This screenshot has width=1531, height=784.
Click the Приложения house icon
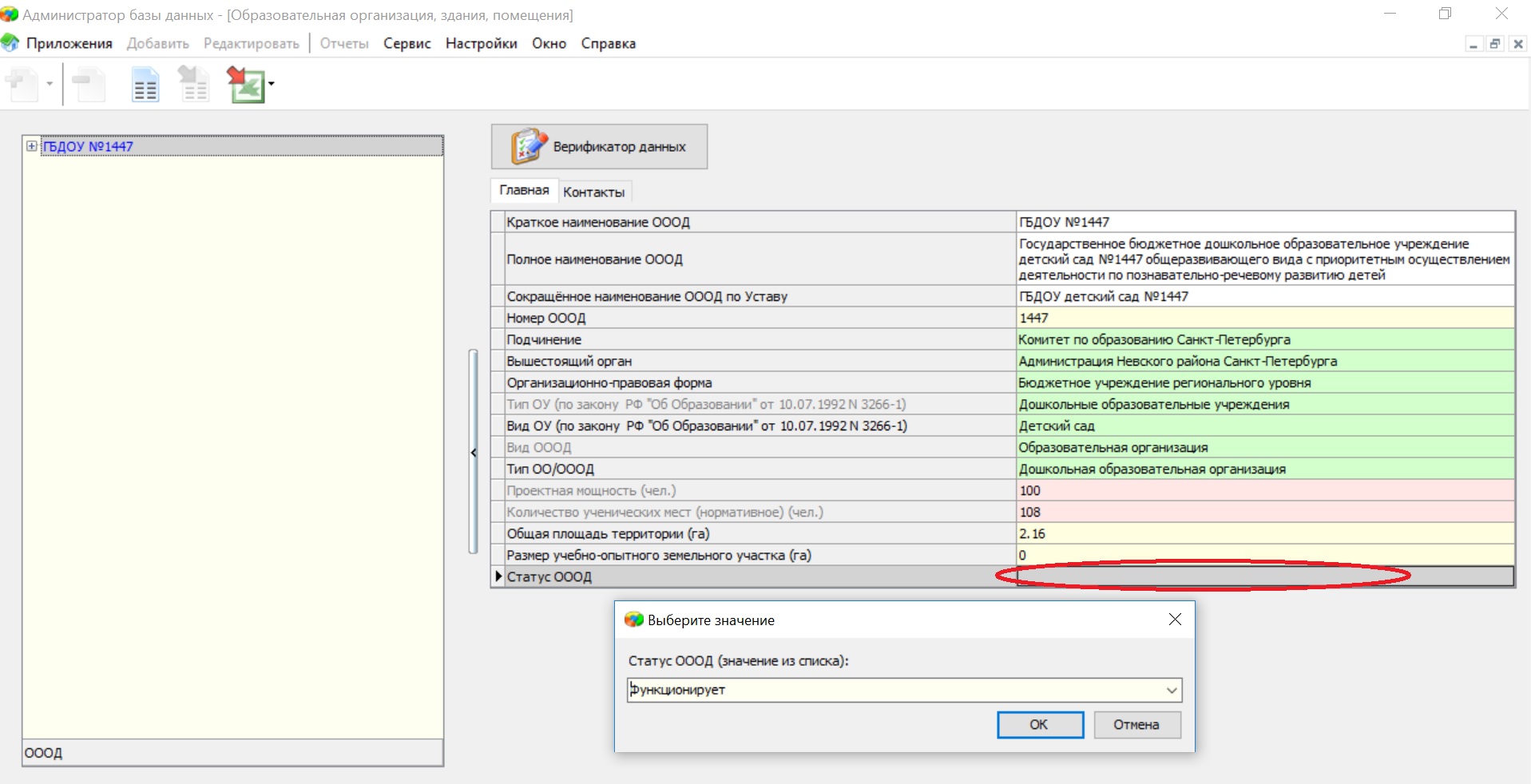pos(10,43)
